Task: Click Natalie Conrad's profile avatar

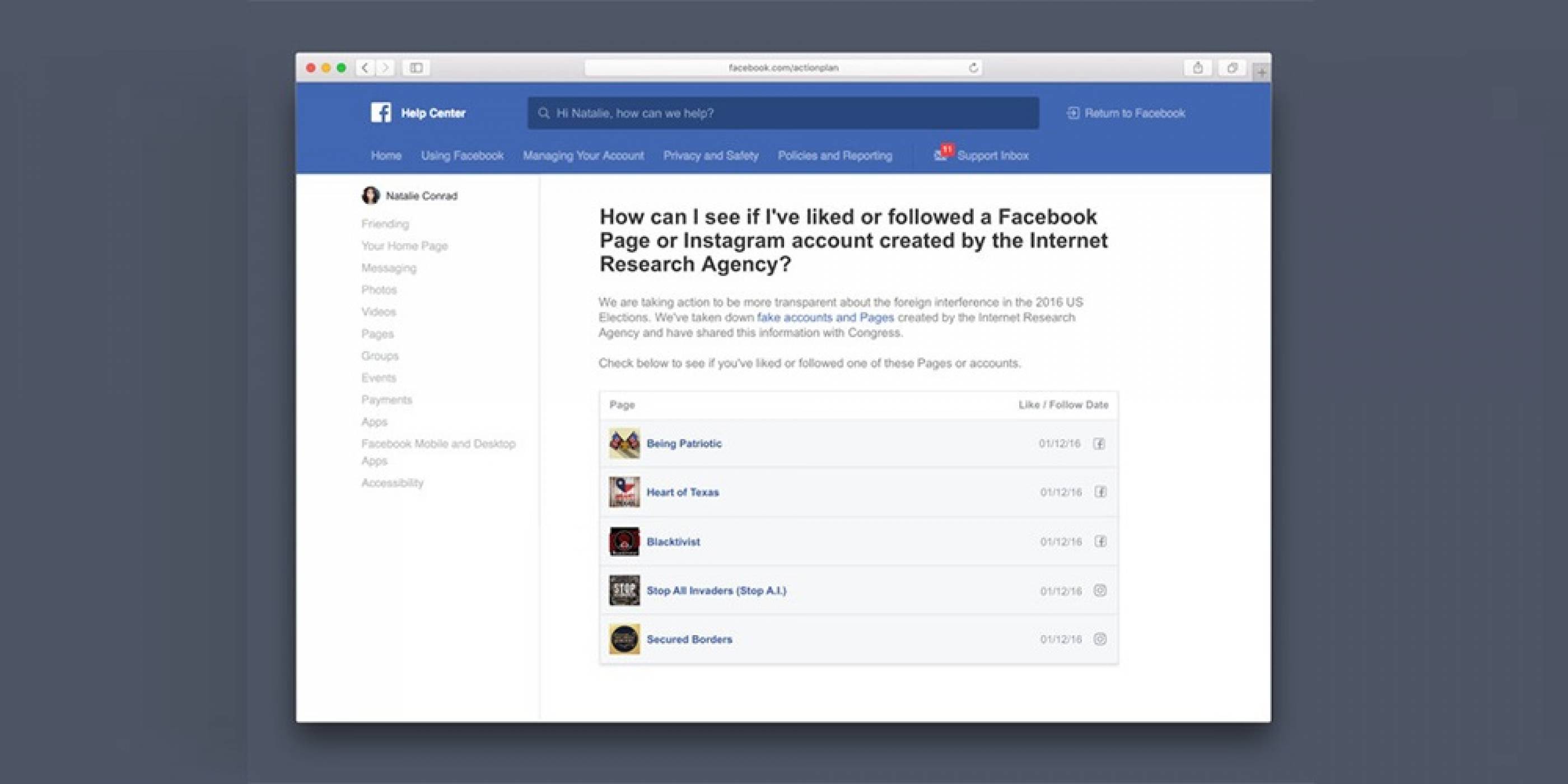Action: pyautogui.click(x=370, y=195)
